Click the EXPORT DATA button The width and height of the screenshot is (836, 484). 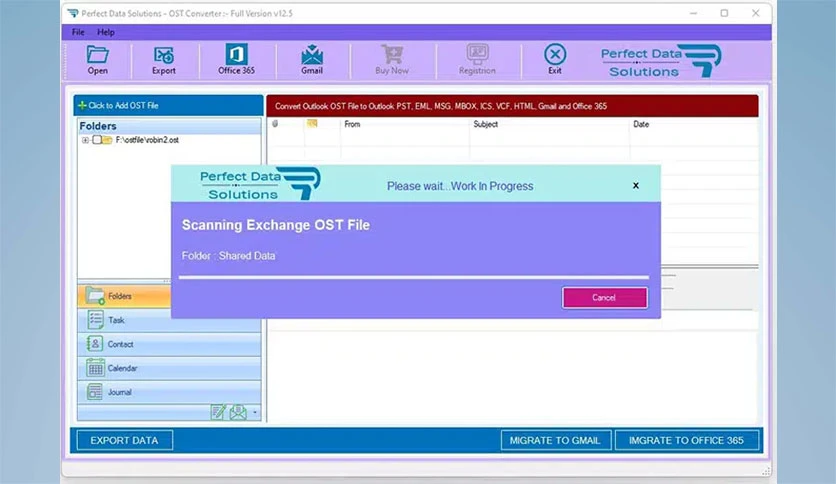pos(124,440)
